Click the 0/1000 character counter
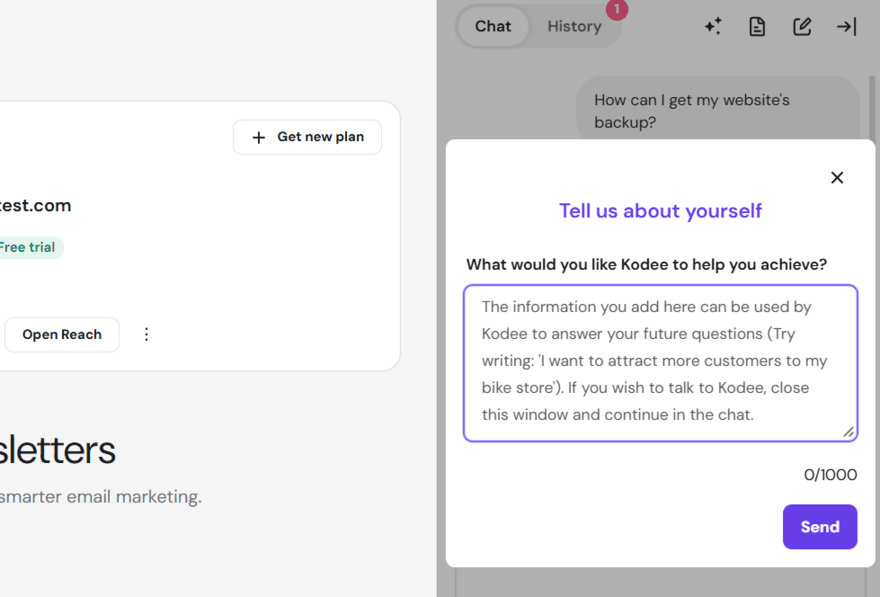 click(x=830, y=475)
